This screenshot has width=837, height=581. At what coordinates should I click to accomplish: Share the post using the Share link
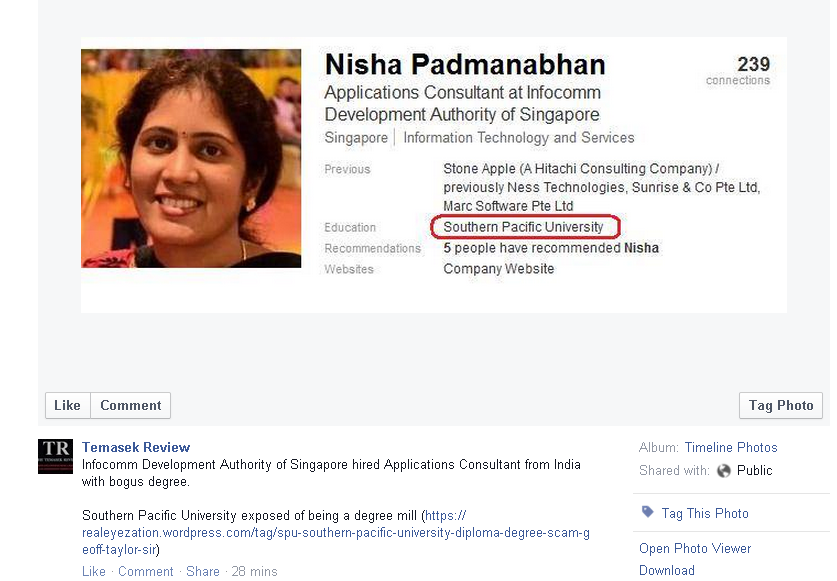click(203, 571)
